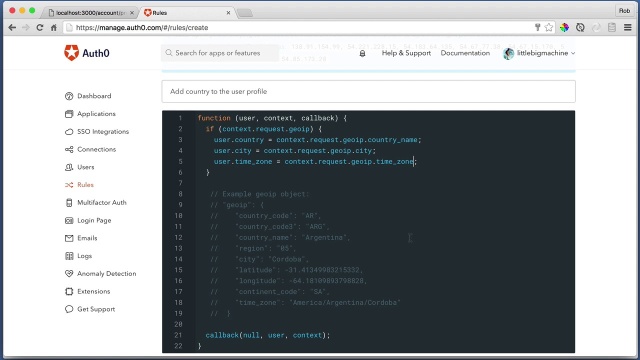The width and height of the screenshot is (640, 360).
Task: Open the Rules sidebar item
Action: coord(85,185)
